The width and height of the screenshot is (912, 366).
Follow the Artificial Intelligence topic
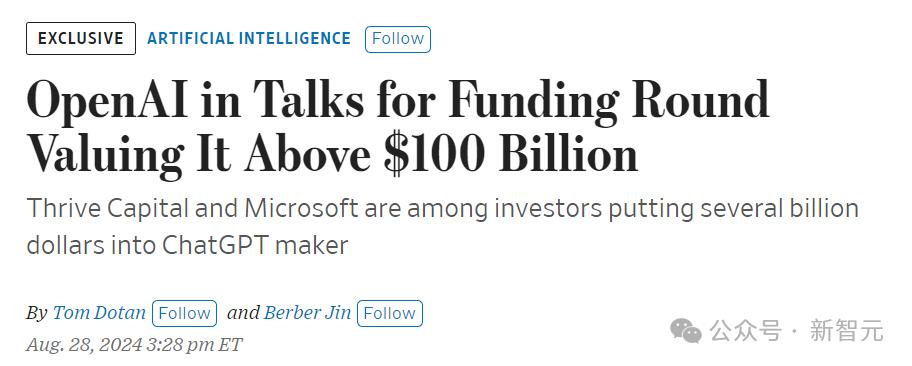pyautogui.click(x=398, y=39)
